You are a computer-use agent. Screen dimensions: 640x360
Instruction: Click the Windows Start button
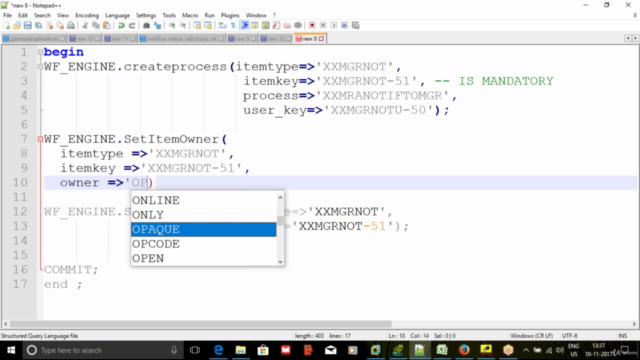coord(11,350)
